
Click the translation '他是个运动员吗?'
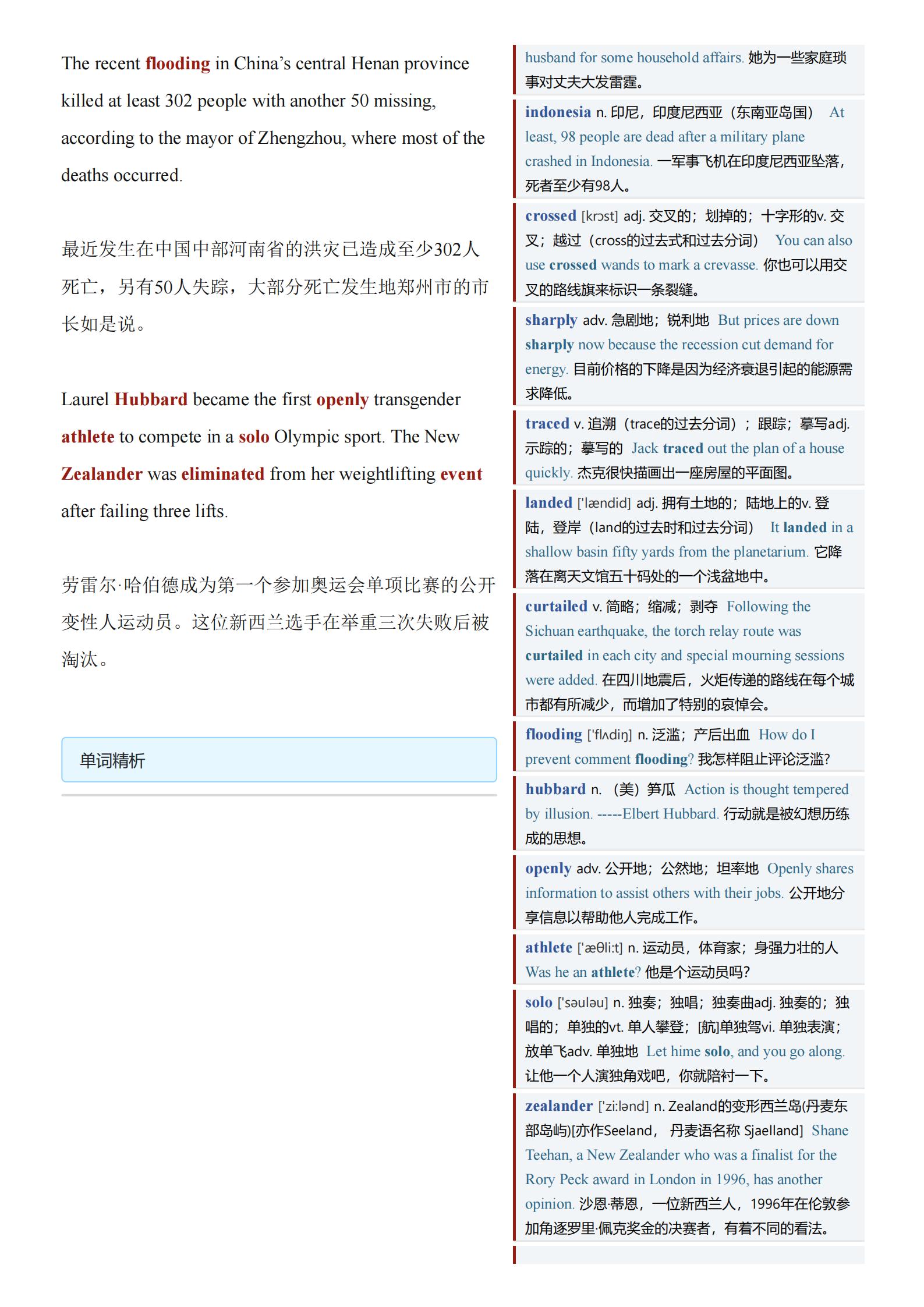pyautogui.click(x=698, y=972)
